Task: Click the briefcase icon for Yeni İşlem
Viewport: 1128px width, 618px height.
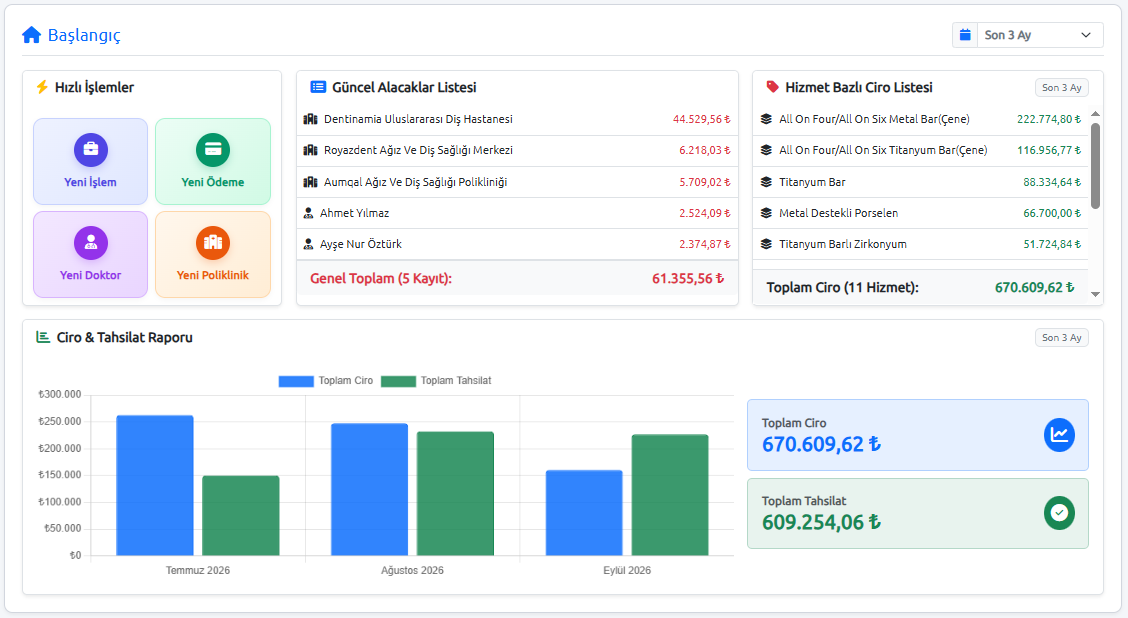Action: 91,150
